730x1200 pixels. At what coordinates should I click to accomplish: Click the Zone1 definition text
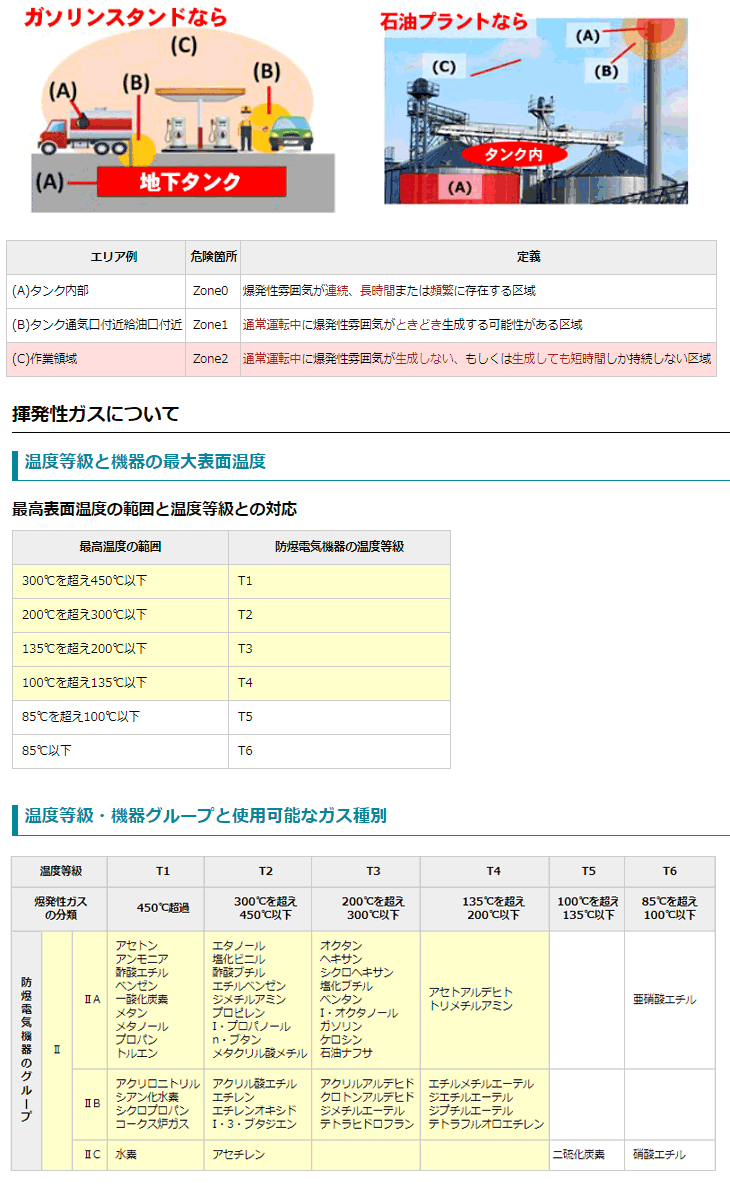[413, 325]
